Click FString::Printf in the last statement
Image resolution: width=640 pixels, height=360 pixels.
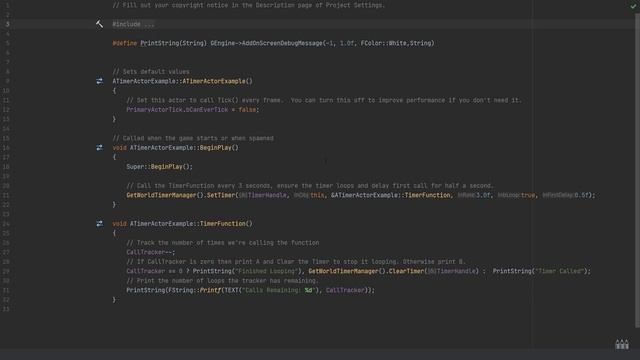196,290
